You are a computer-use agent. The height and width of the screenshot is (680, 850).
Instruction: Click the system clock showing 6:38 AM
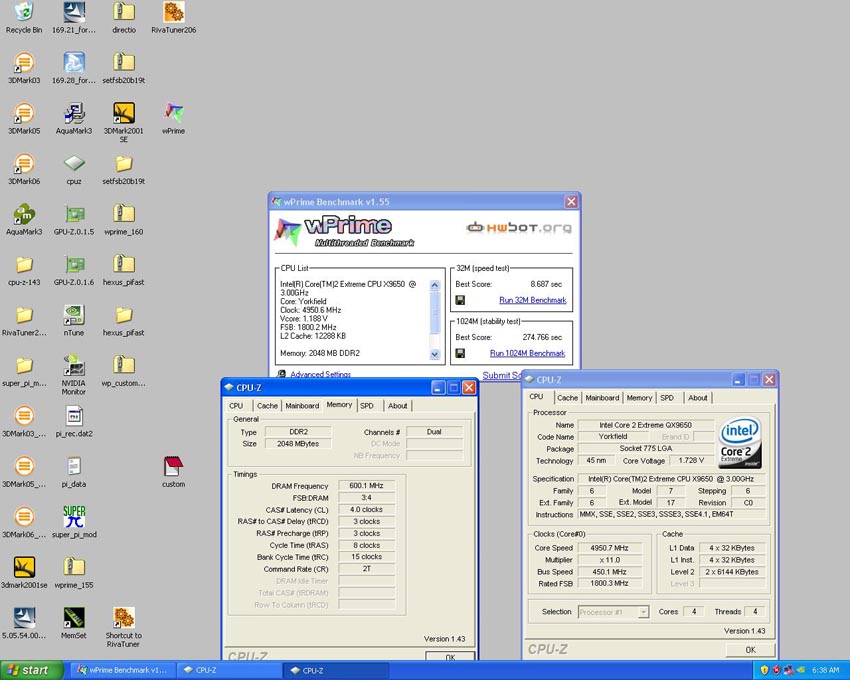[826, 670]
